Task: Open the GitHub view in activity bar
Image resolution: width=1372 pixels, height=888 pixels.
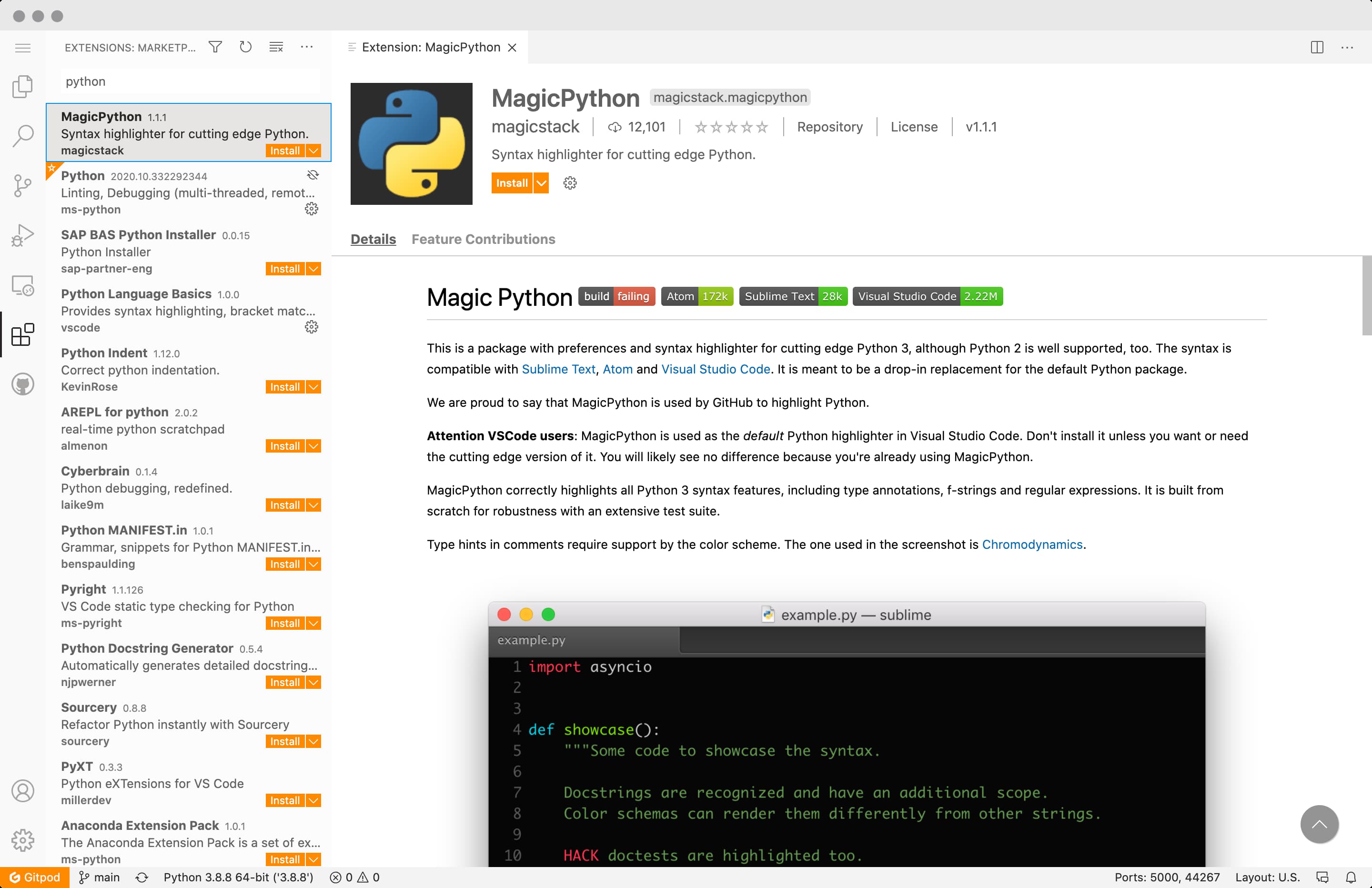Action: click(22, 384)
